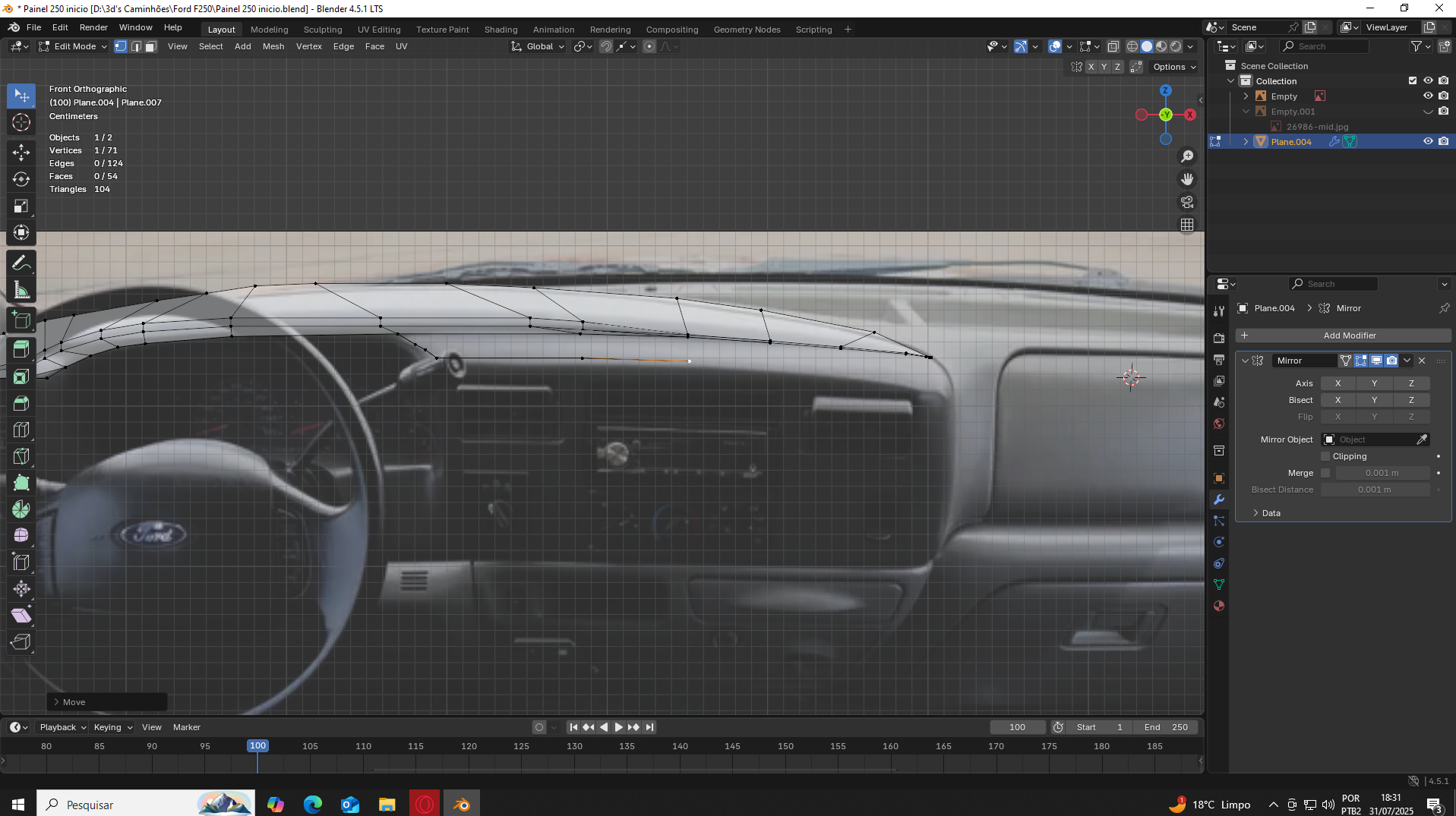This screenshot has height=816, width=1456.
Task: Enable the Clipping checkbox
Action: click(1325, 456)
